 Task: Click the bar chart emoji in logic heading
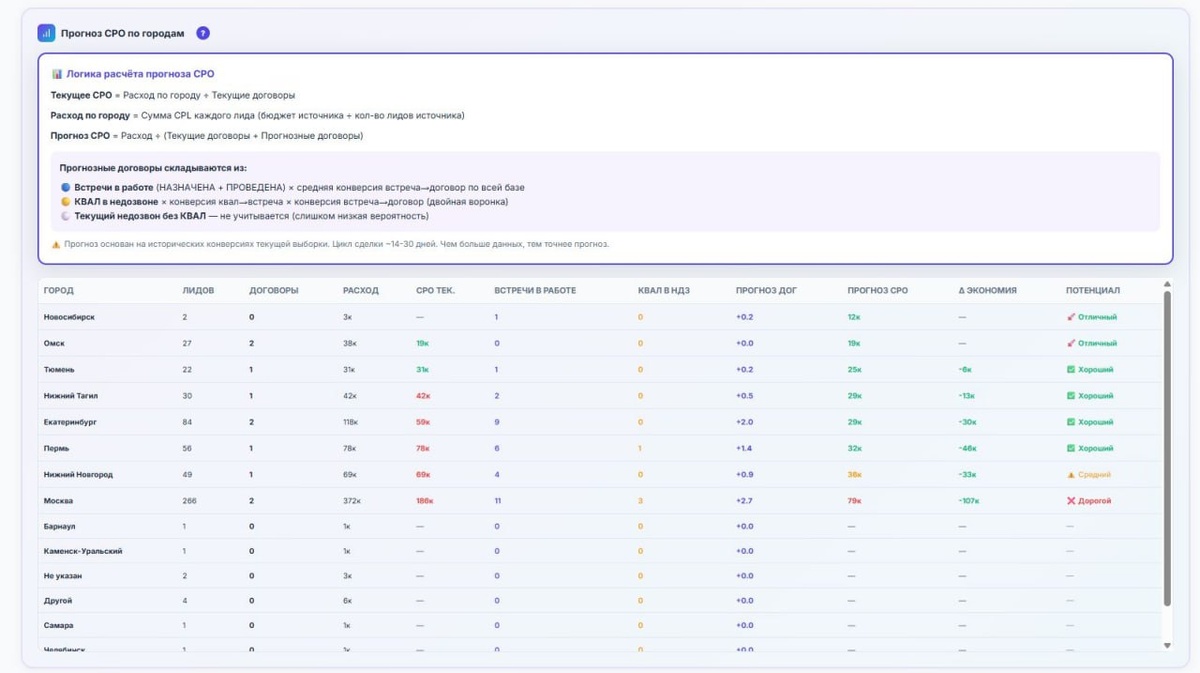point(57,74)
